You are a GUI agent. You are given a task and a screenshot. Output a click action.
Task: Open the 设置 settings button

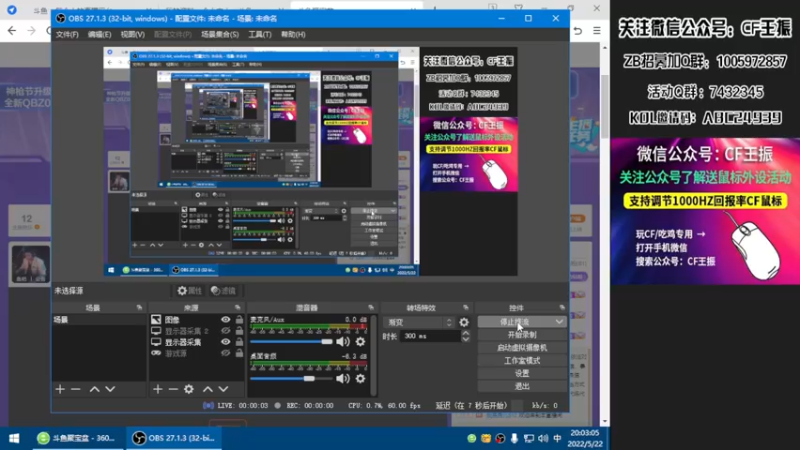522,373
